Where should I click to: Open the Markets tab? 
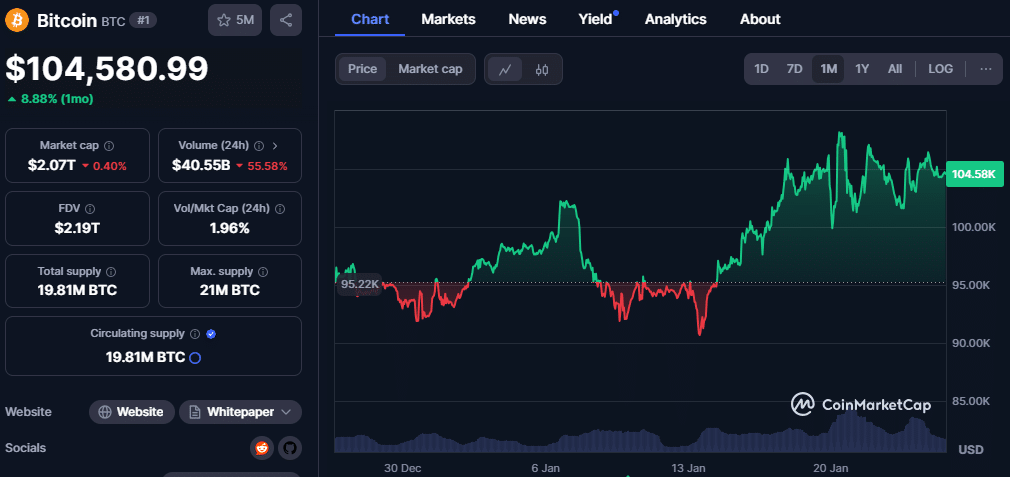point(448,19)
